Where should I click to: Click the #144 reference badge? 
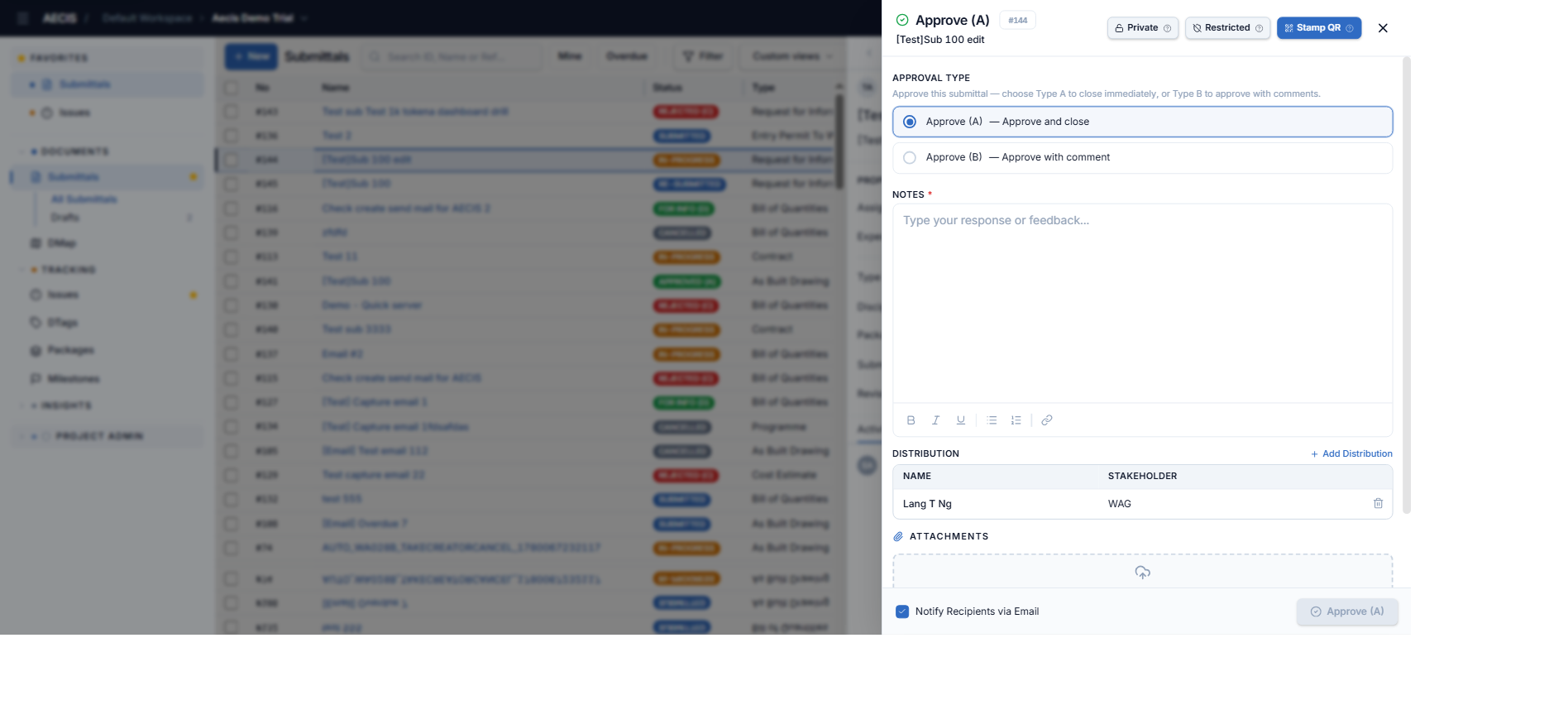[x=1017, y=21]
